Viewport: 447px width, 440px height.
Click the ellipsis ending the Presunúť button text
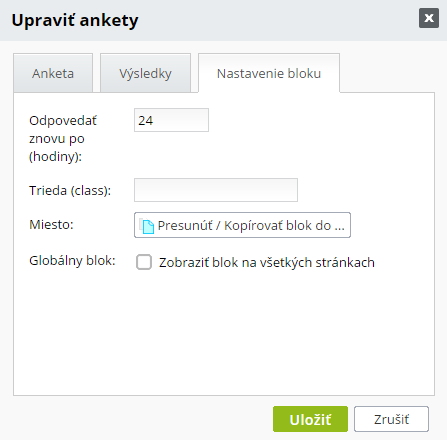(x=339, y=229)
